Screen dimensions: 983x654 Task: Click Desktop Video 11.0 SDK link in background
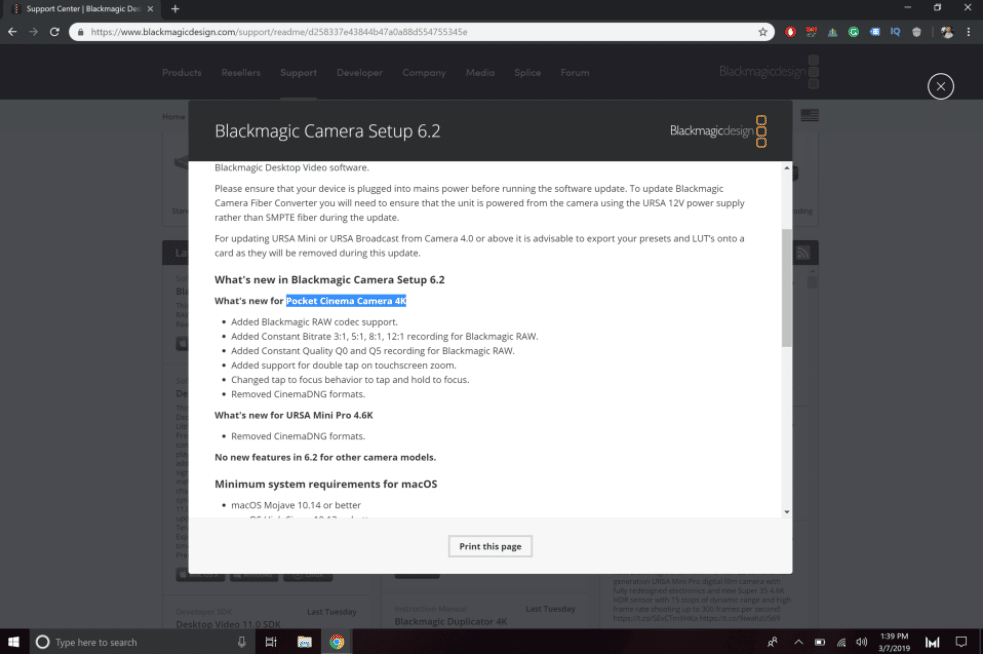pos(228,625)
